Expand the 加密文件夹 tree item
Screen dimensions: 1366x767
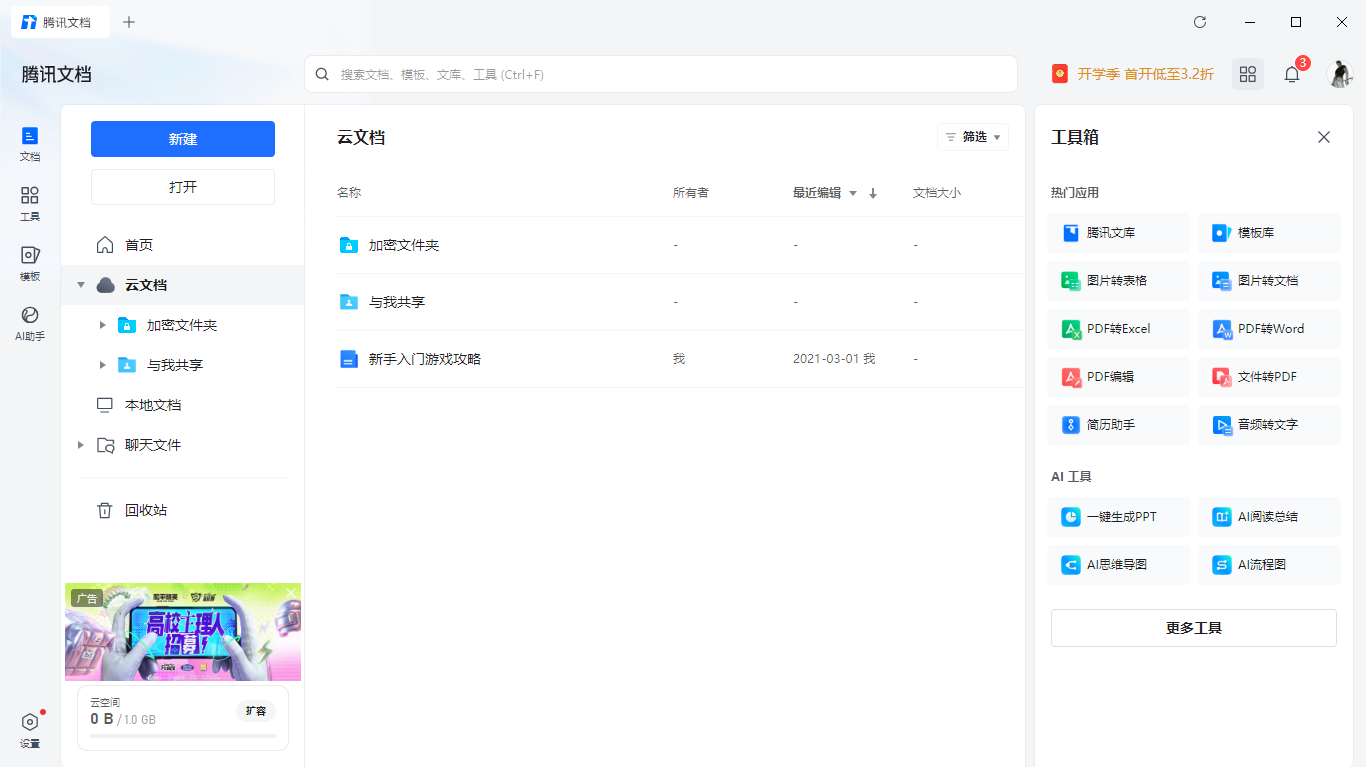103,324
